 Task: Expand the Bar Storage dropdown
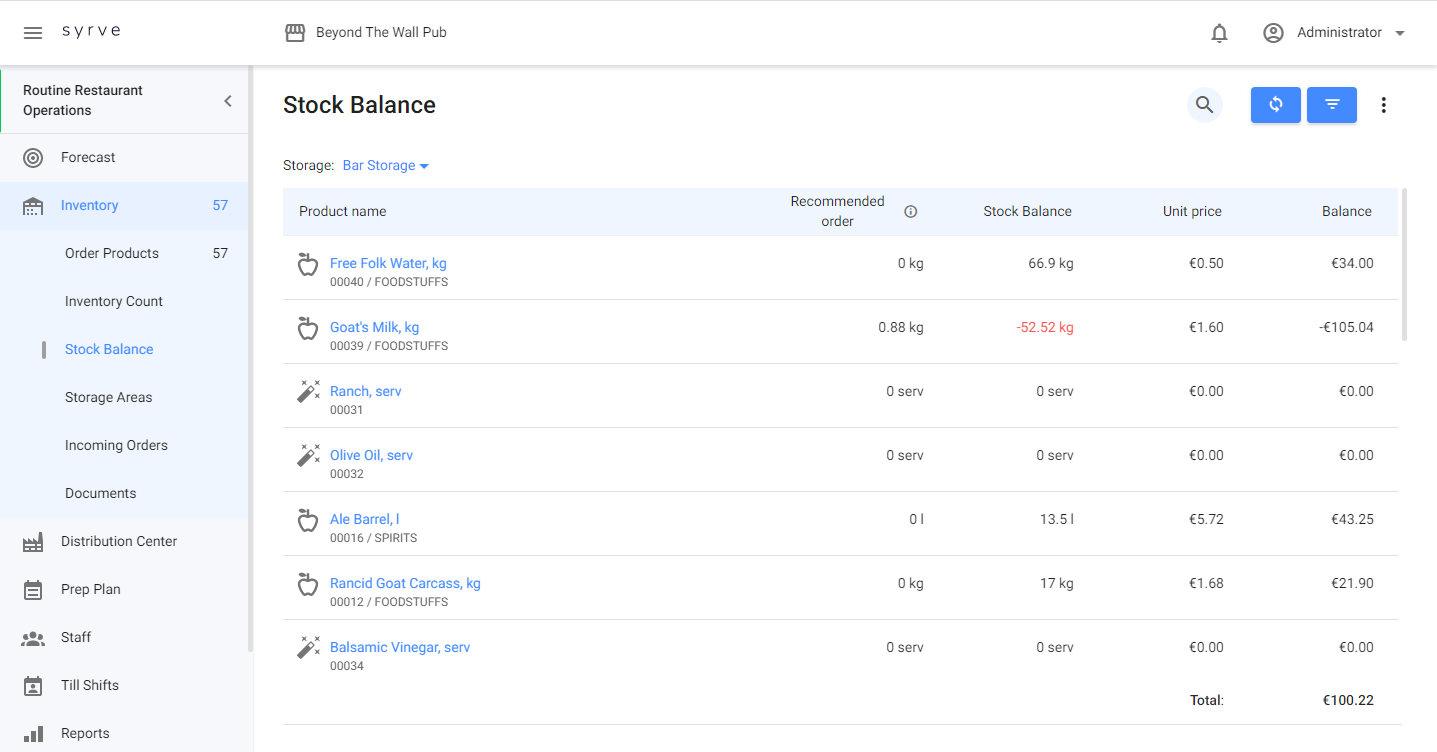point(386,166)
